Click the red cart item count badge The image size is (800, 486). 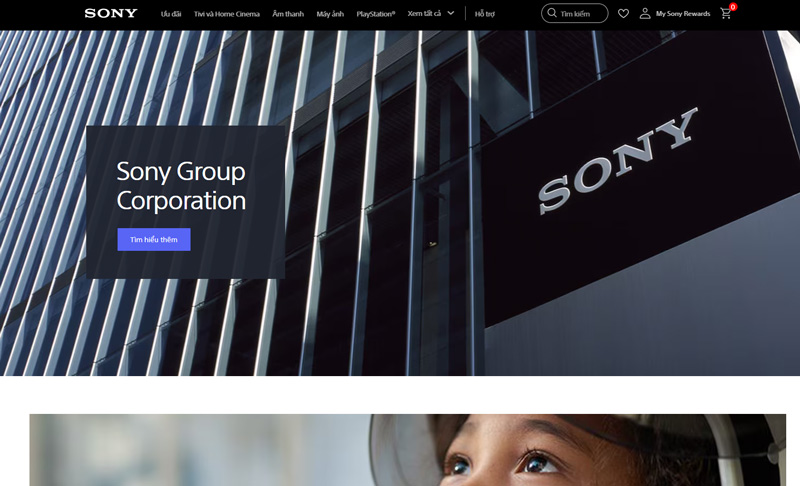733,7
